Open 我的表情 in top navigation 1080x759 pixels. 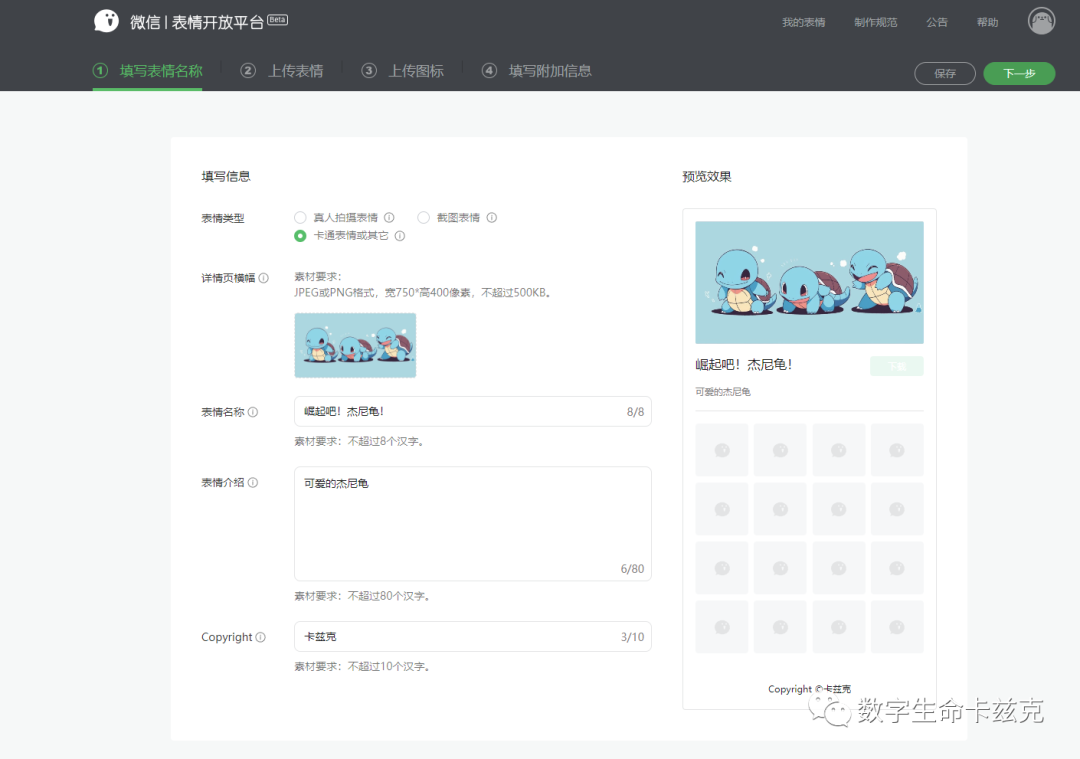coord(803,22)
